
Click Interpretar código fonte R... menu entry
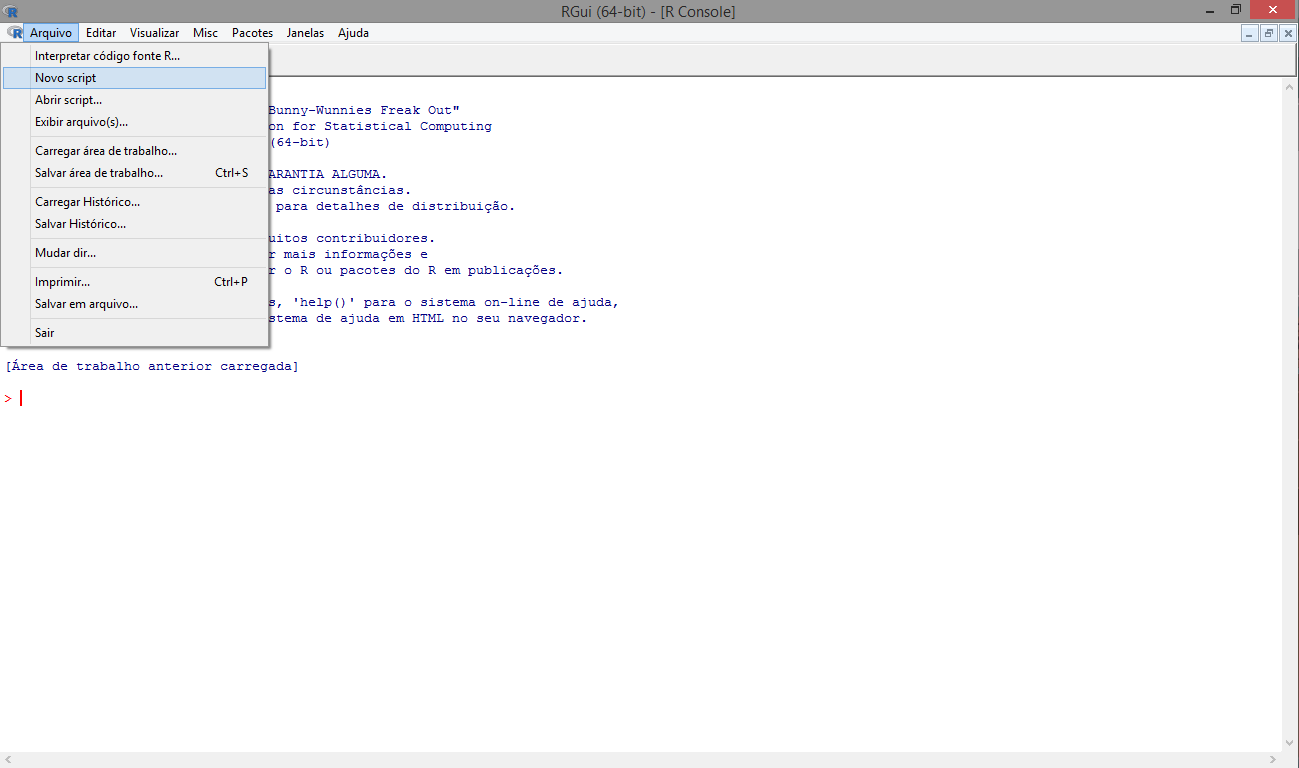coord(107,56)
